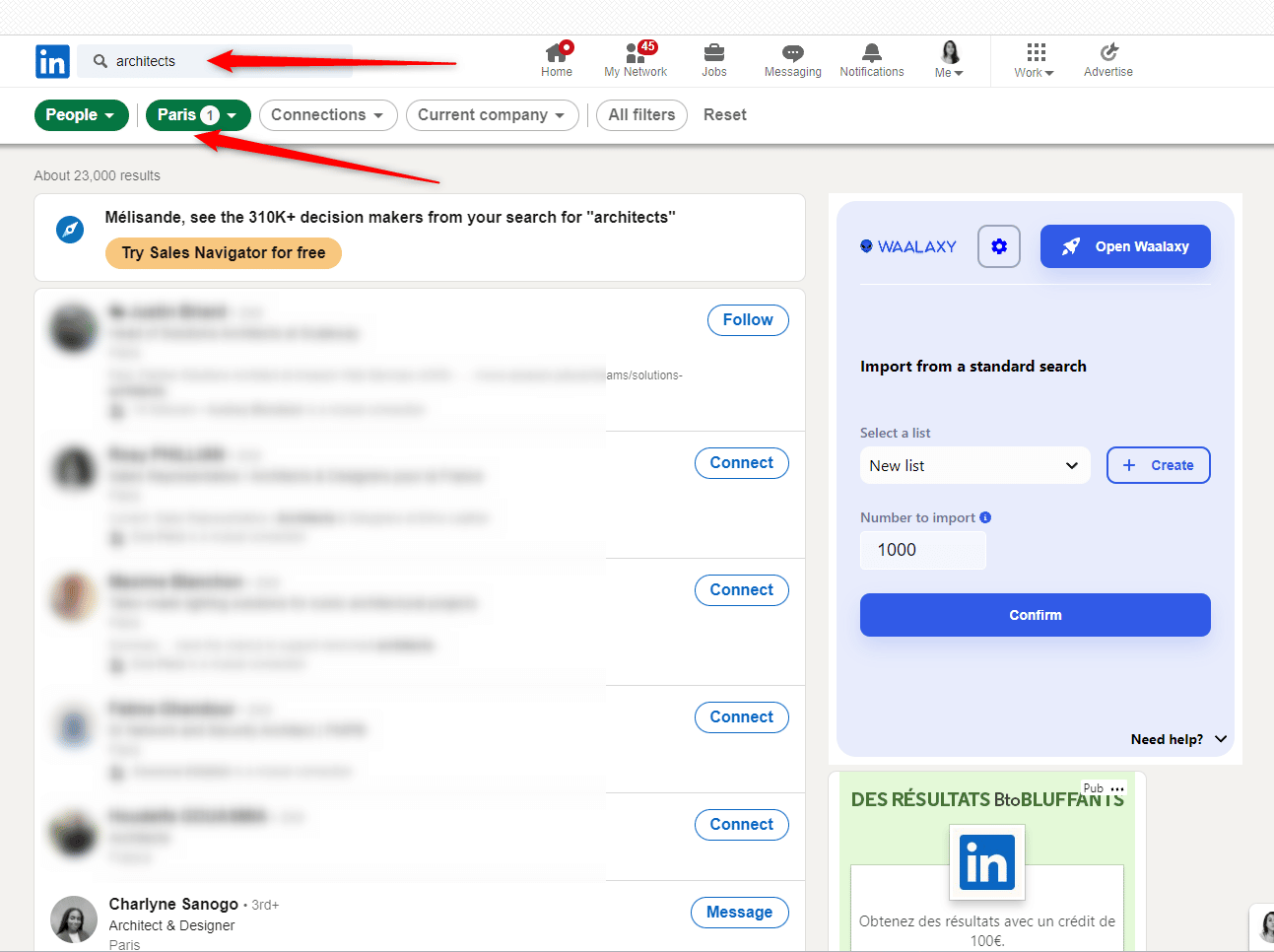
Task: Click the Number to import info icon
Action: (985, 517)
